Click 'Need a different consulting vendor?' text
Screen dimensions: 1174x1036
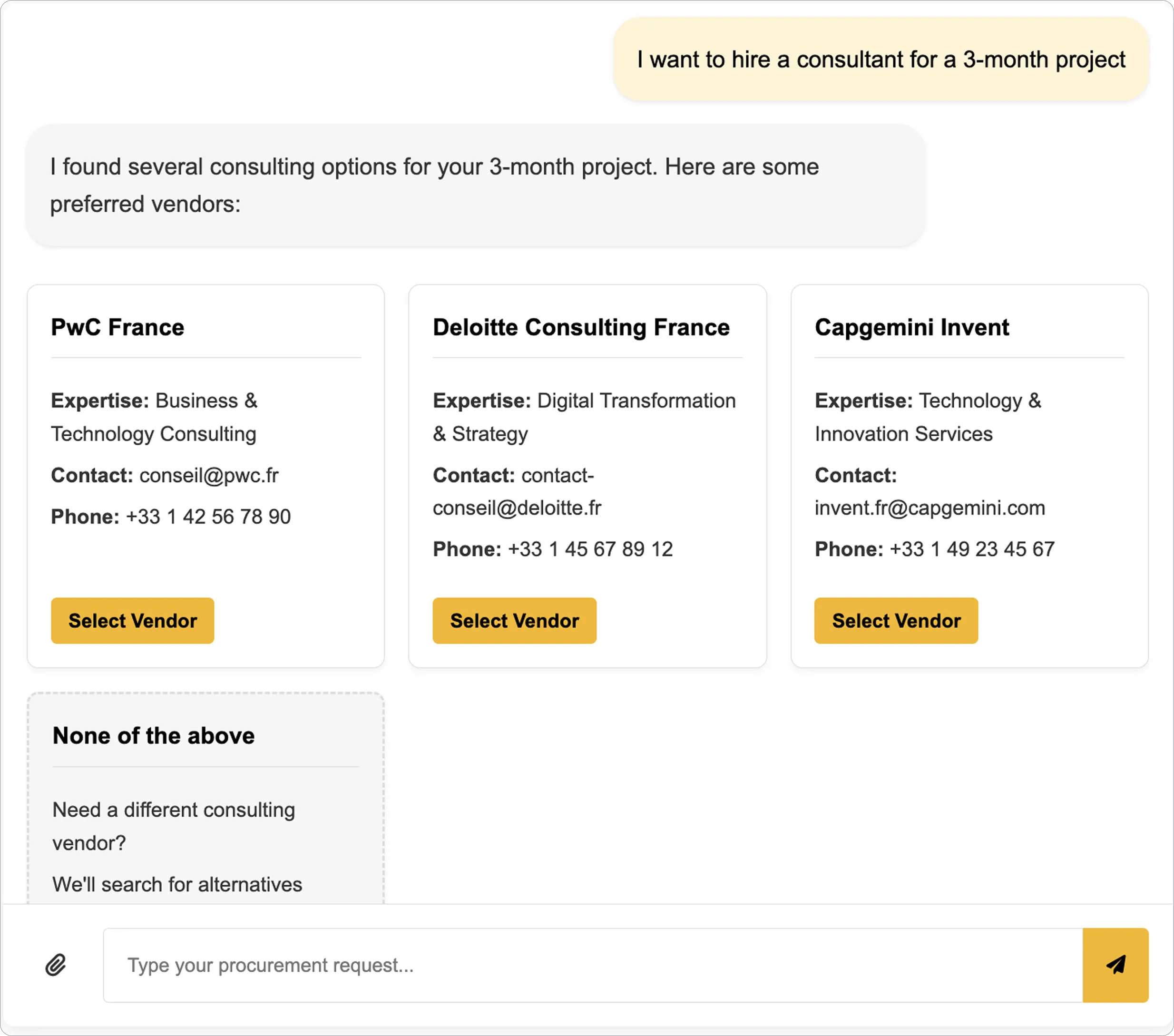(x=174, y=826)
